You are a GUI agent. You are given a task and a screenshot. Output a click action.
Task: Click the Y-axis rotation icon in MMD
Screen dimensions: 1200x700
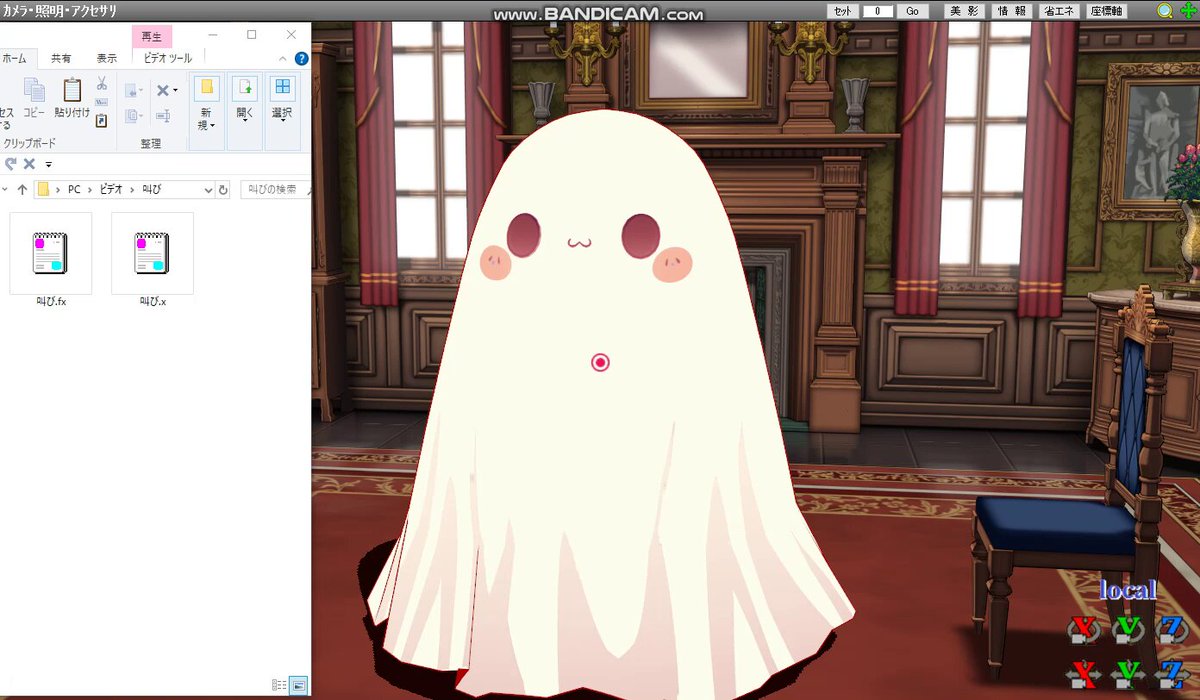[x=1128, y=629]
